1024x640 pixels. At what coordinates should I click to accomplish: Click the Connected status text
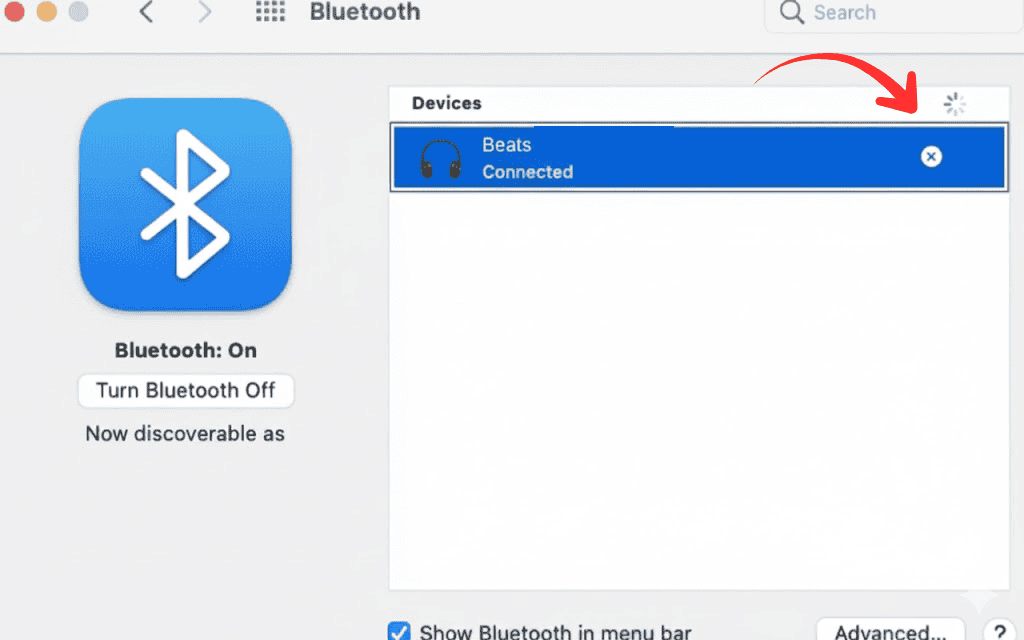pyautogui.click(x=528, y=172)
